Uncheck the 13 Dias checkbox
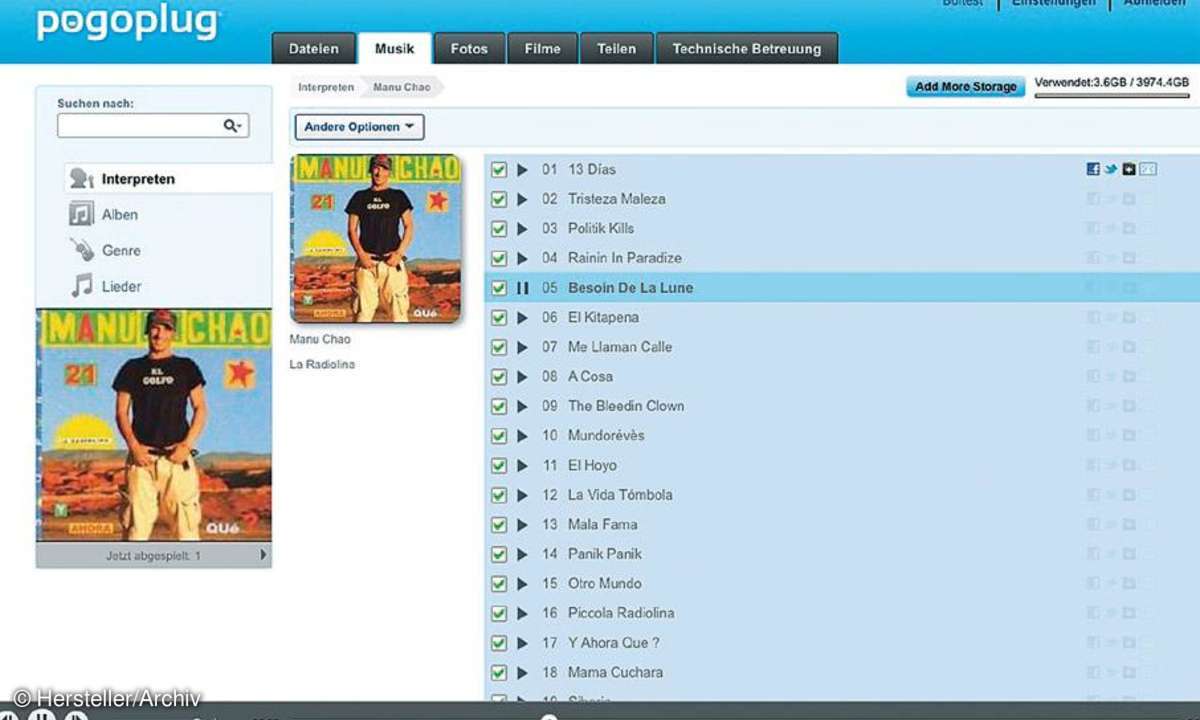 499,170
